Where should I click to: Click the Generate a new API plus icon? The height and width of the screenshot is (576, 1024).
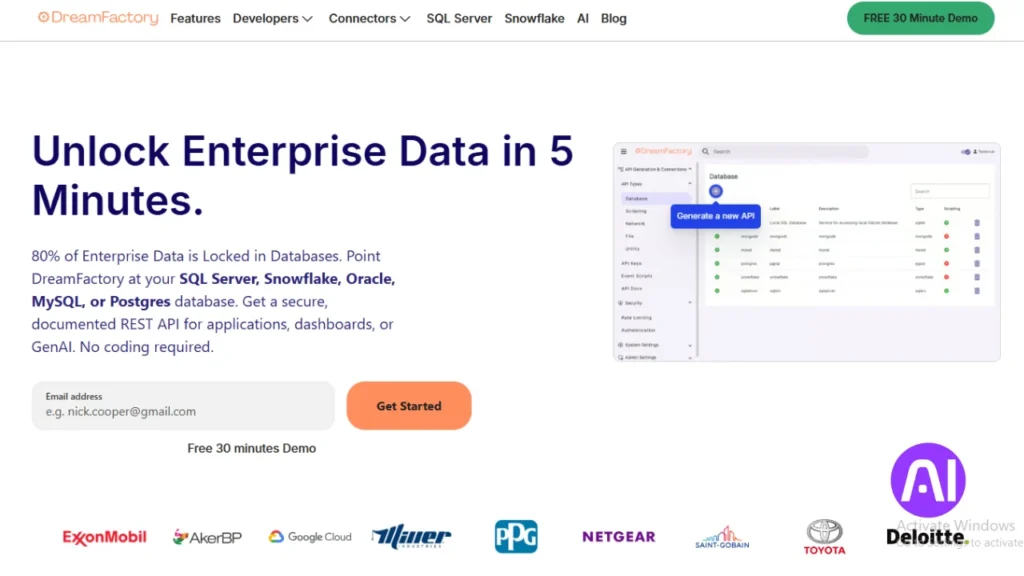[716, 191]
